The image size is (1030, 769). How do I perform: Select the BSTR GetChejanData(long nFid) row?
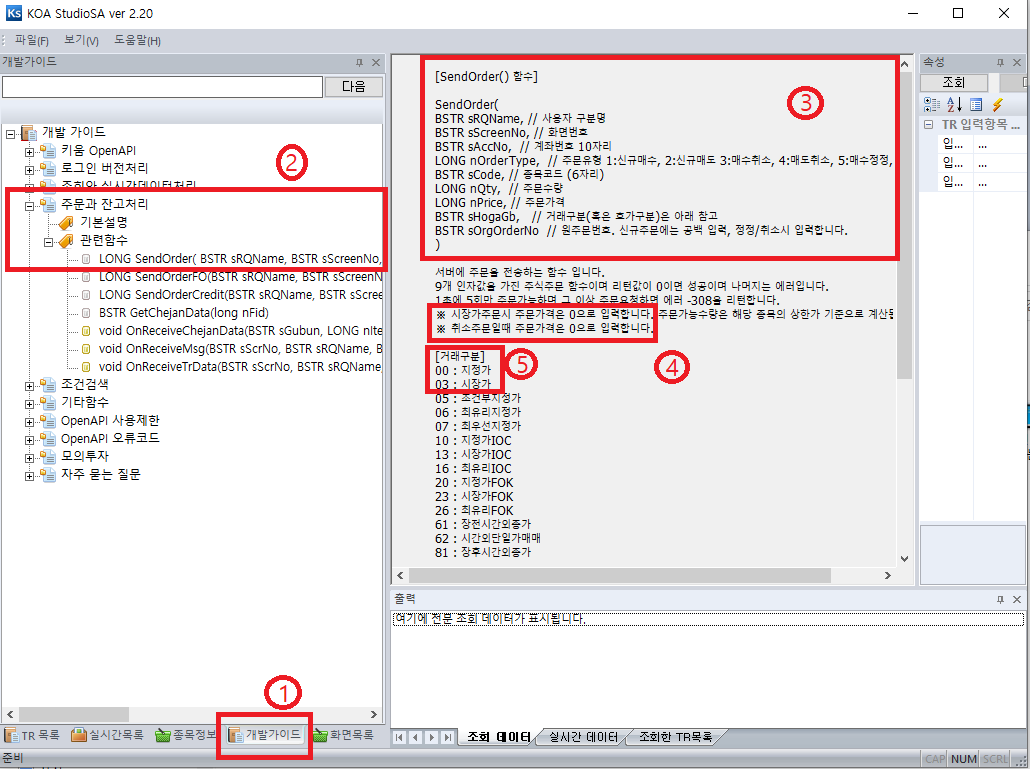click(184, 313)
